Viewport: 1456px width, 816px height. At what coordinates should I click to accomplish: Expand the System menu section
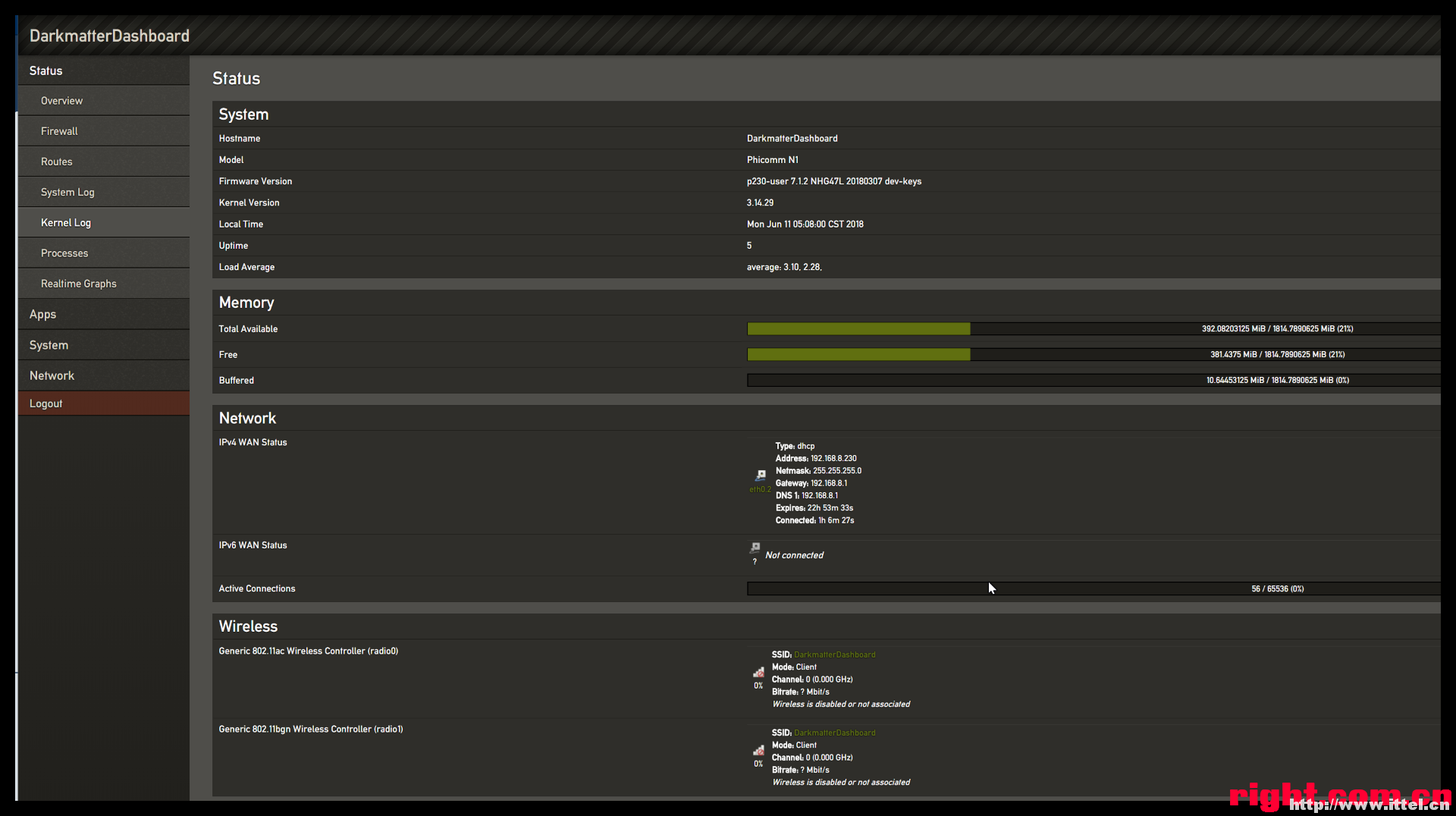(x=104, y=345)
